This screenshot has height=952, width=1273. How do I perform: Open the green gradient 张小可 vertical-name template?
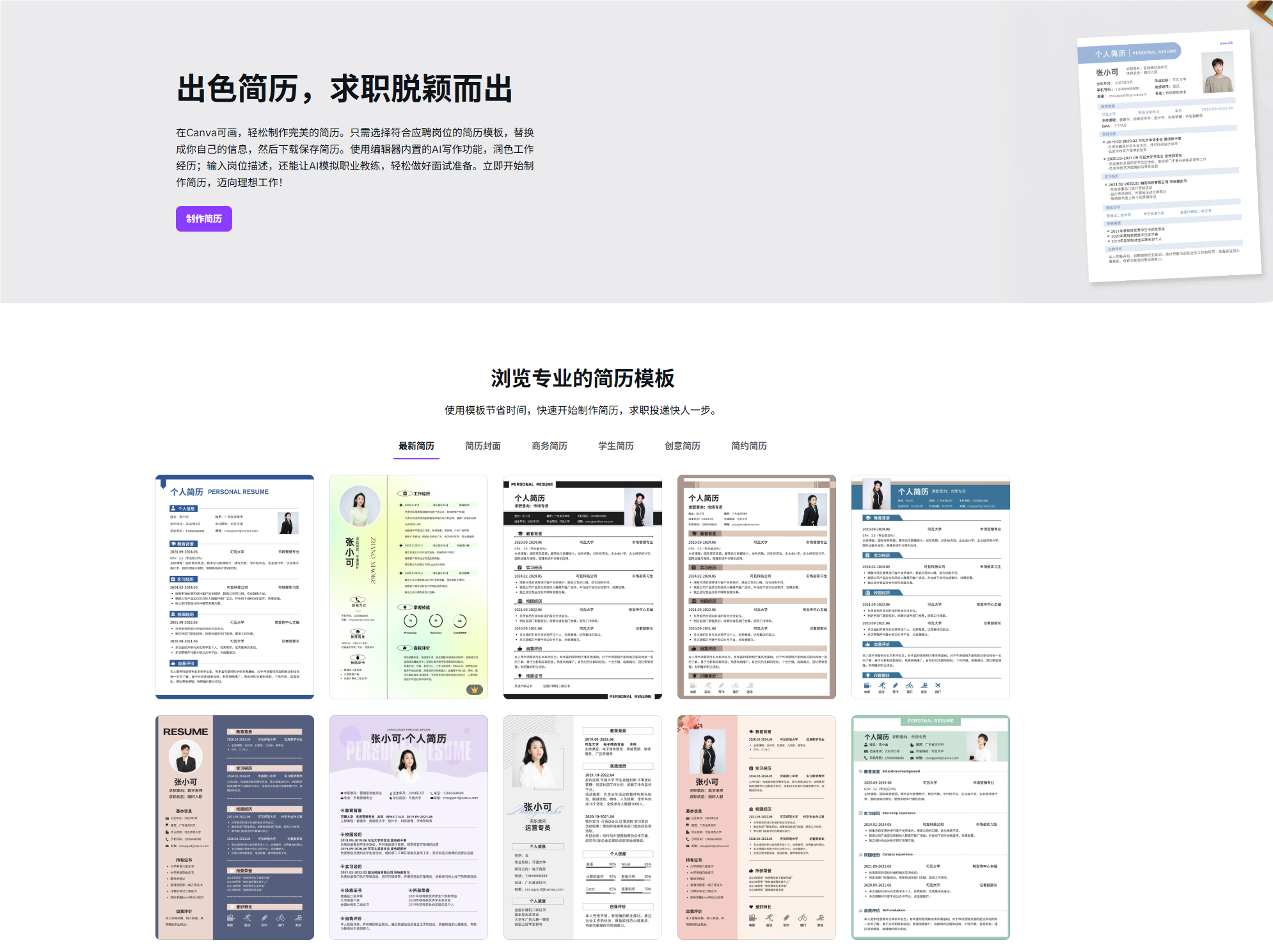point(409,587)
